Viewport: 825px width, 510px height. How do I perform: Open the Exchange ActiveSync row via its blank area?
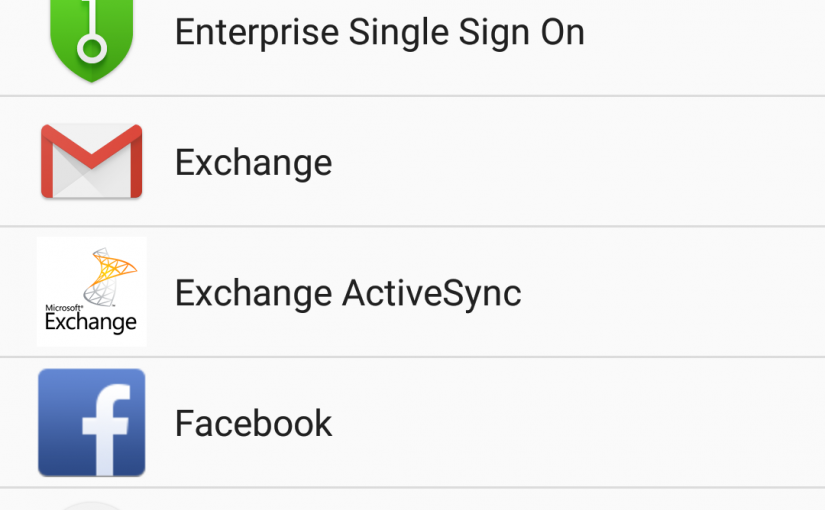click(673, 292)
